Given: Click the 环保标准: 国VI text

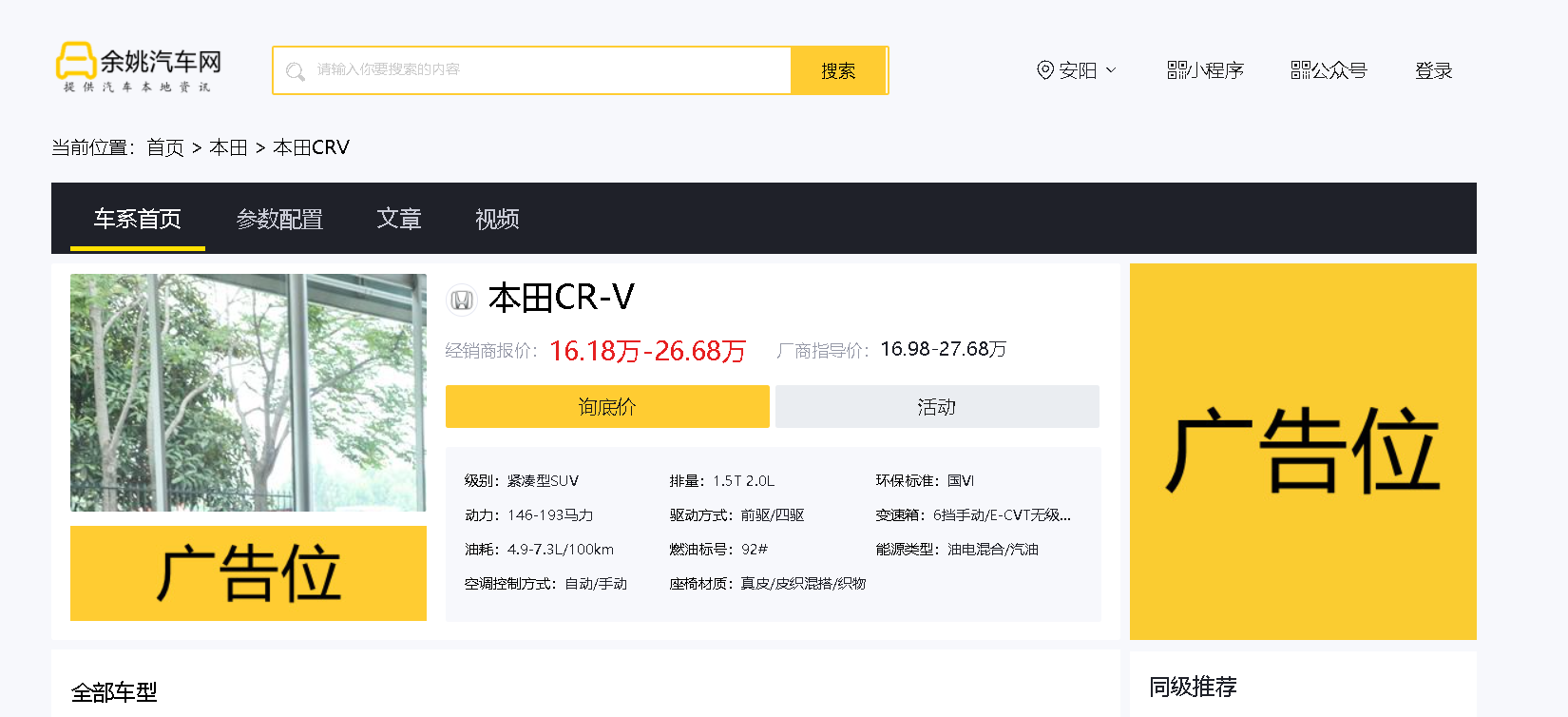Looking at the screenshot, I should click(925, 481).
